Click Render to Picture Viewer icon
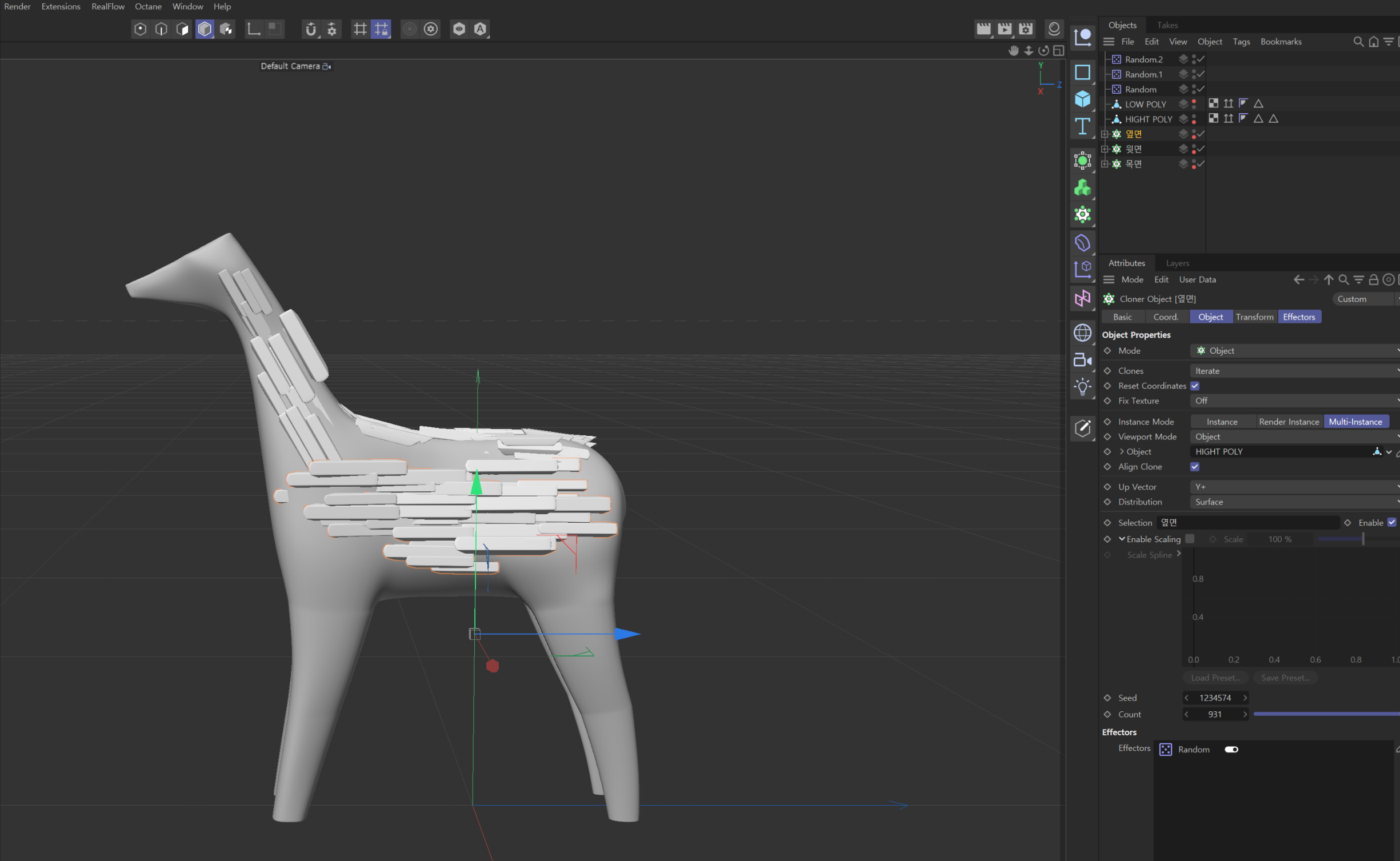The image size is (1400, 861). click(x=1004, y=29)
